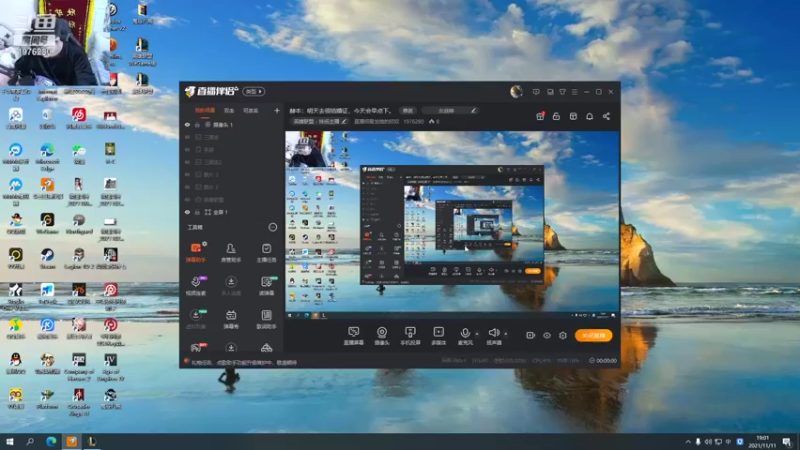Viewport: 800px width, 450px height.
Task: Open the hamburger menu in the title bar
Action: coord(574,92)
